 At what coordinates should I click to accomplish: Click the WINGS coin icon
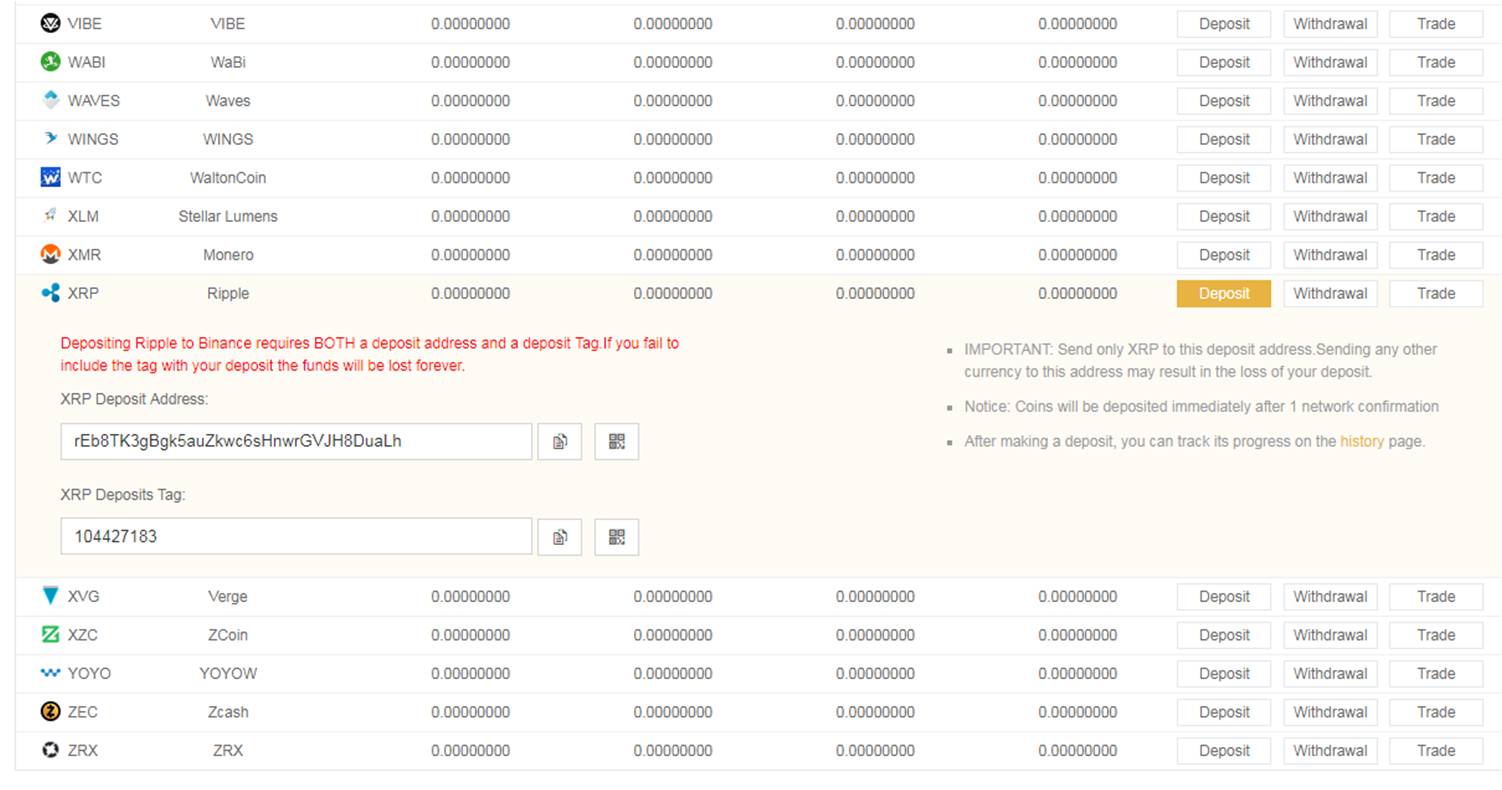50,139
